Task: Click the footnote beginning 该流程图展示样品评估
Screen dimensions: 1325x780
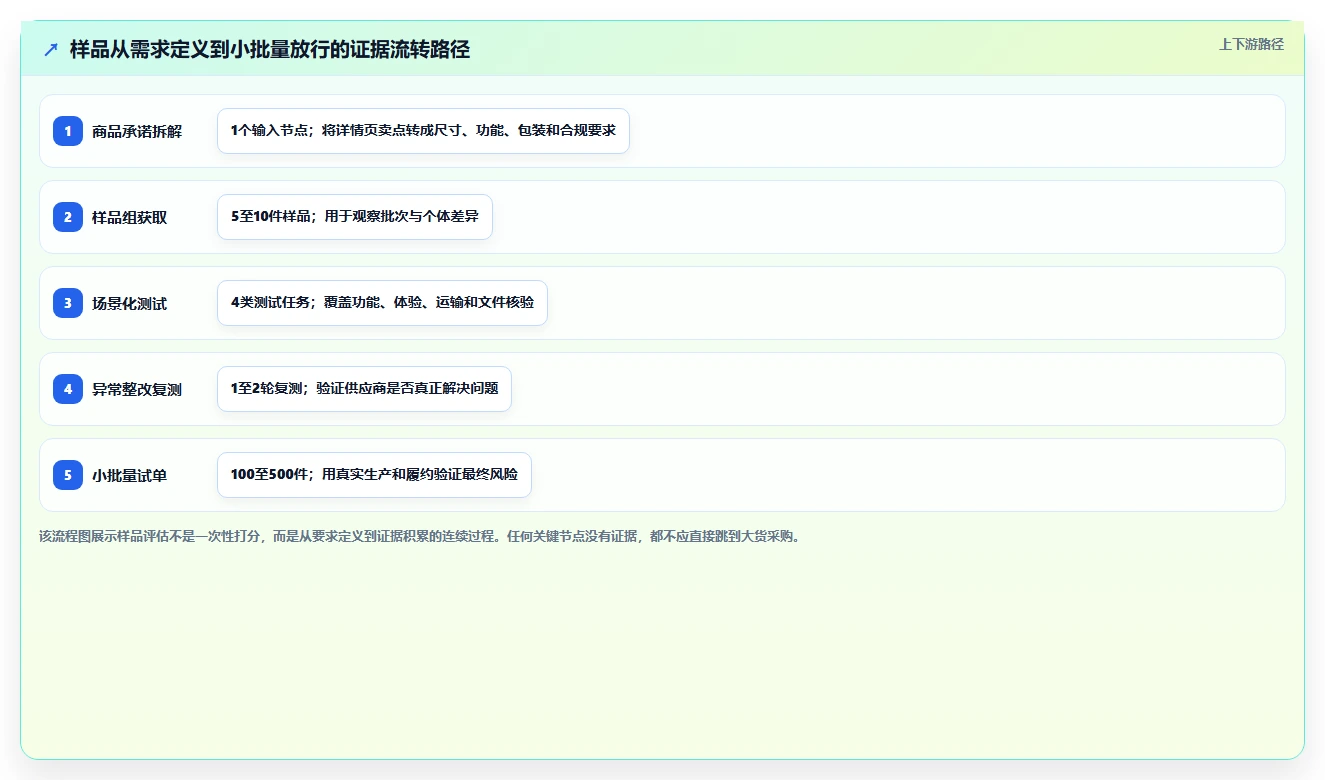Action: point(420,536)
